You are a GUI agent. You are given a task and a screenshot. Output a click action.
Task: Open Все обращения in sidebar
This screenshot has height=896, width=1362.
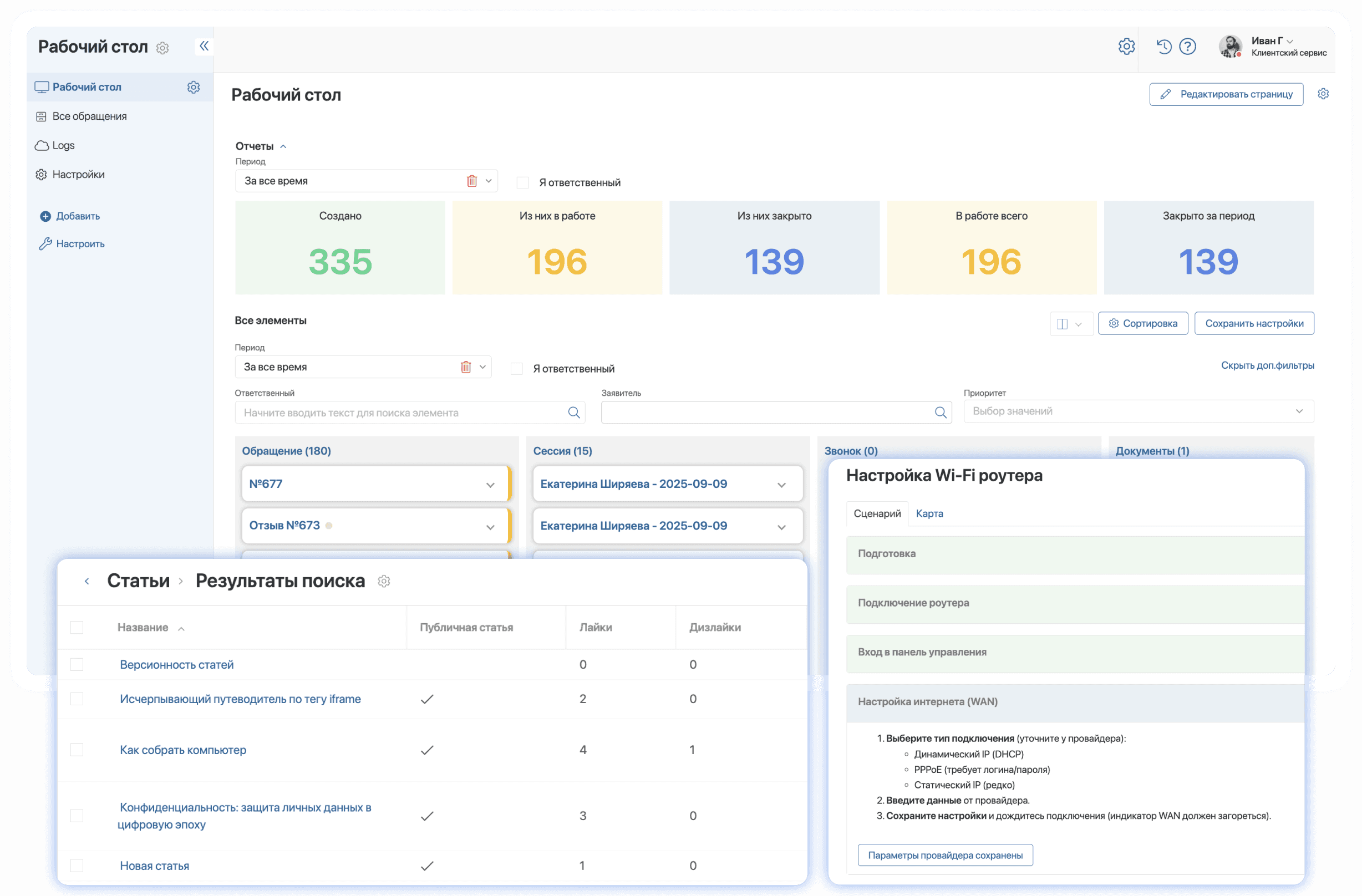tap(89, 116)
